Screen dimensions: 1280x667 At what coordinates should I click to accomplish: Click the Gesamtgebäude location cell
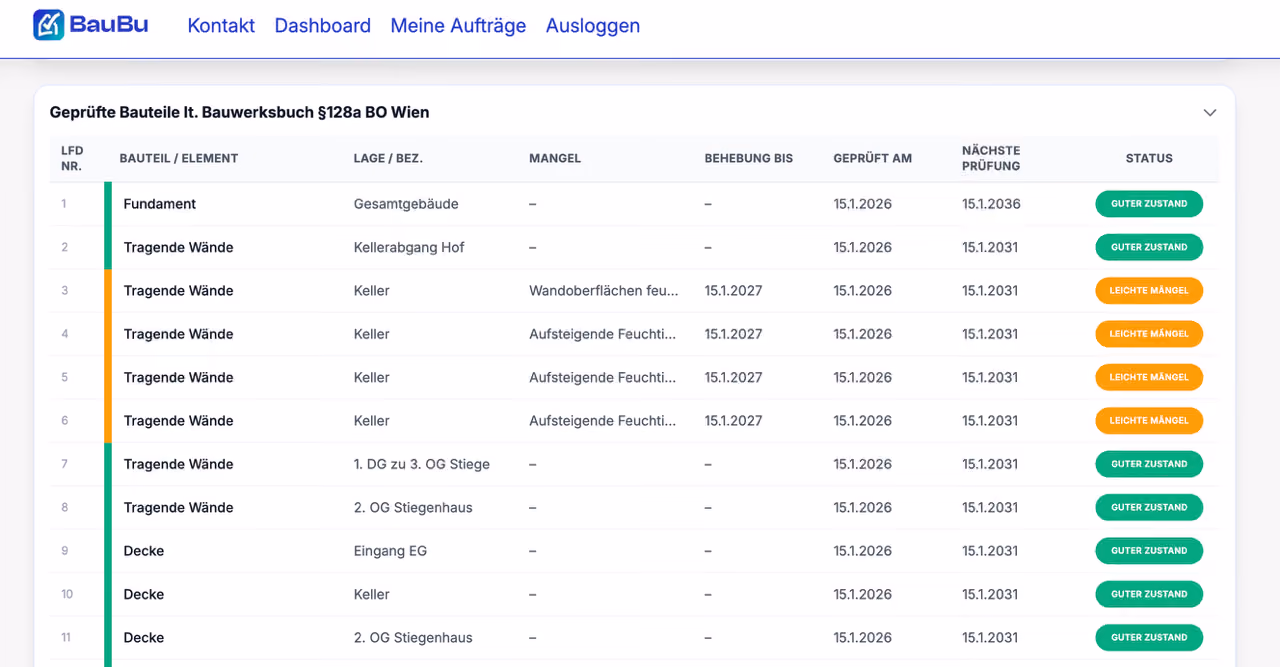pos(406,204)
